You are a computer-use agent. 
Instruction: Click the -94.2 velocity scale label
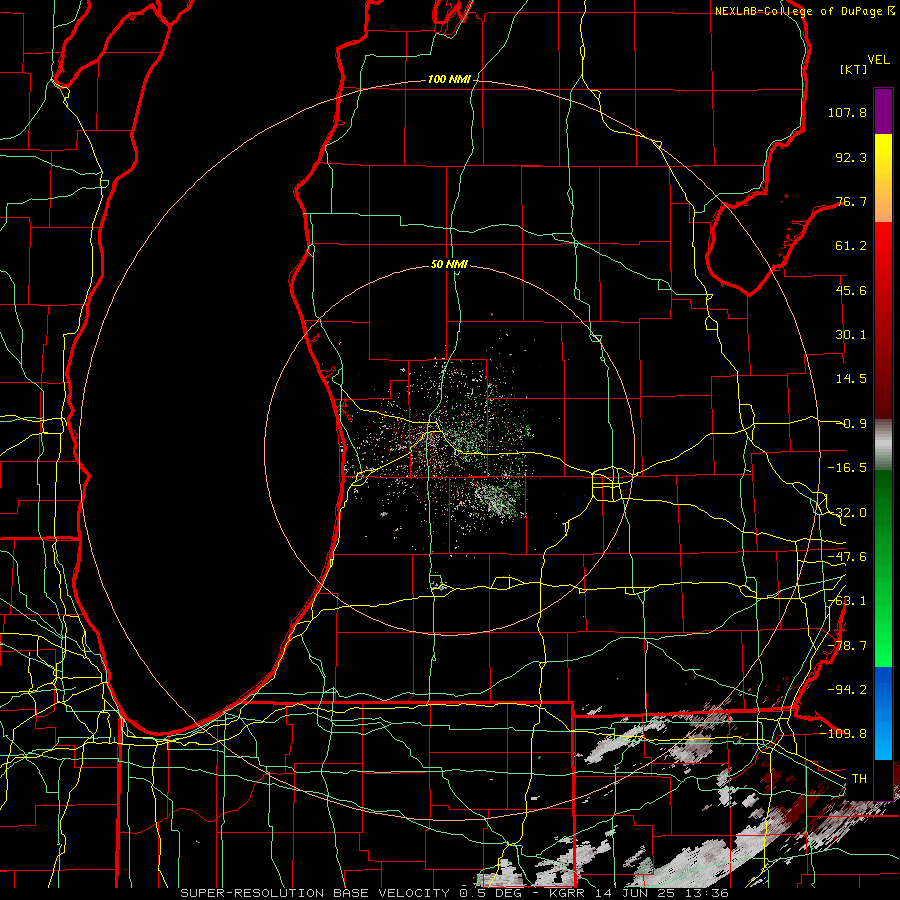(847, 689)
